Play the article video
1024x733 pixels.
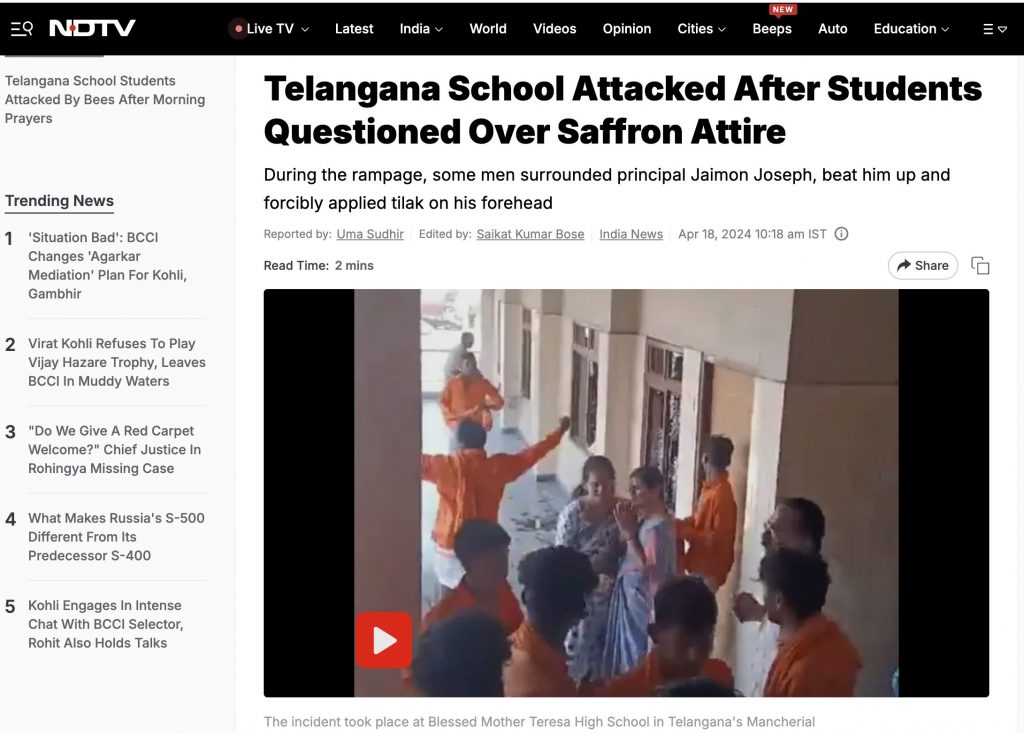(384, 640)
